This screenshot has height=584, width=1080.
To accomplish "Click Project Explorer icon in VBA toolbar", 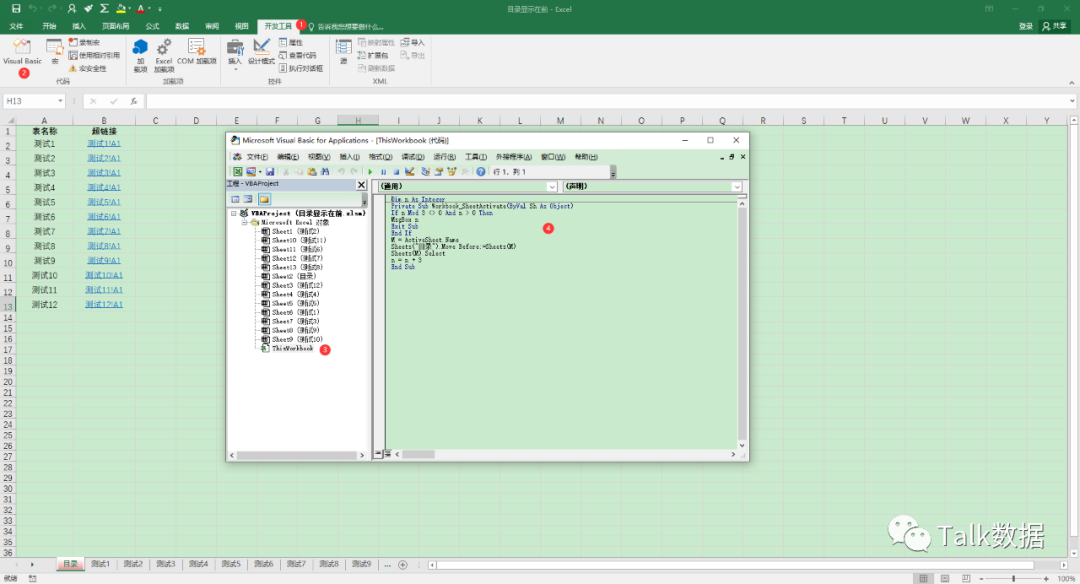I will pyautogui.click(x=426, y=171).
